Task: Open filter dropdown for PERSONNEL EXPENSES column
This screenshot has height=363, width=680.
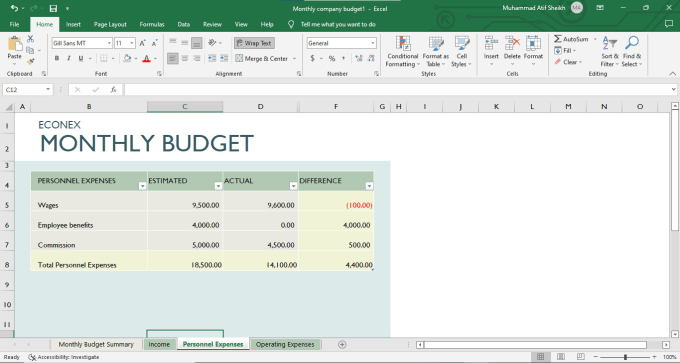Action: (142, 186)
